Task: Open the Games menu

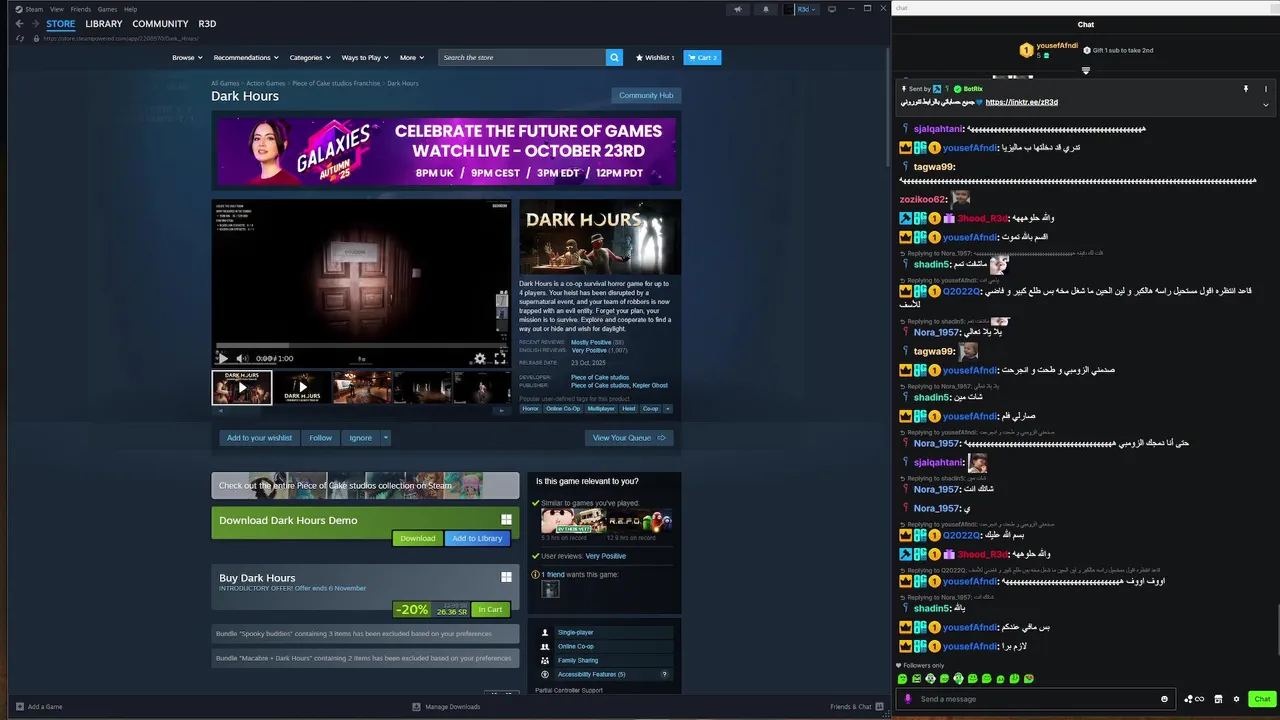Action: click(107, 9)
